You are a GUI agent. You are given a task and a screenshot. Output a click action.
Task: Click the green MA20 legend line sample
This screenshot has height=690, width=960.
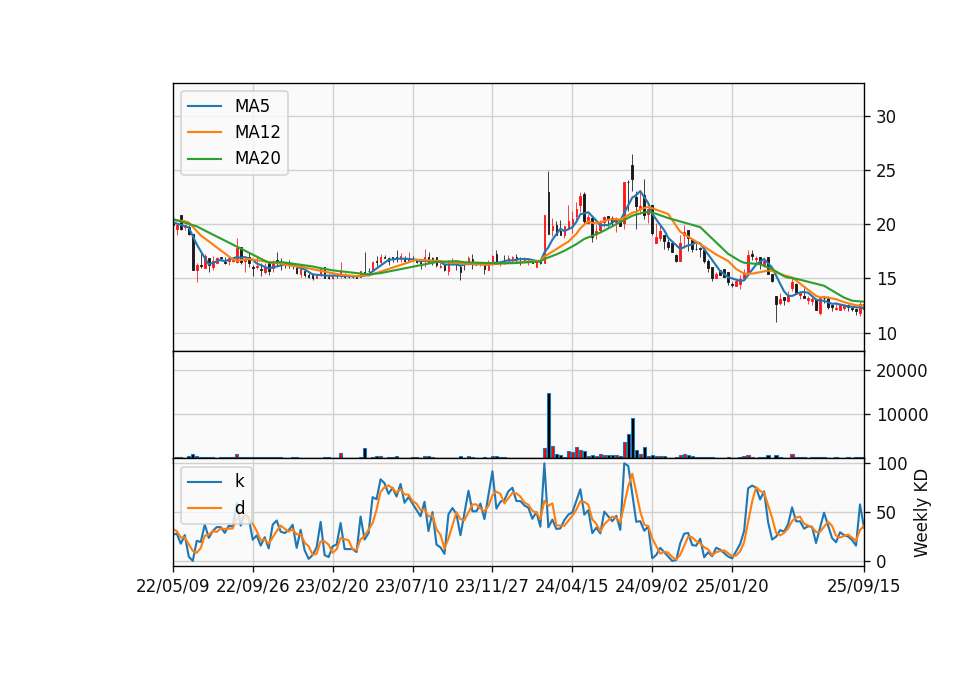tap(204, 158)
